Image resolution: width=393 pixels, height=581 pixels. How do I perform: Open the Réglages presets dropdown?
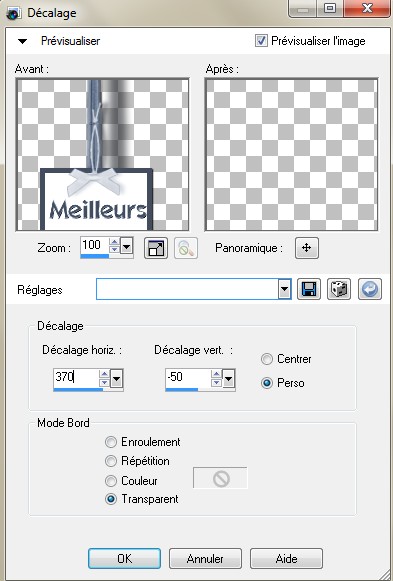(284, 289)
